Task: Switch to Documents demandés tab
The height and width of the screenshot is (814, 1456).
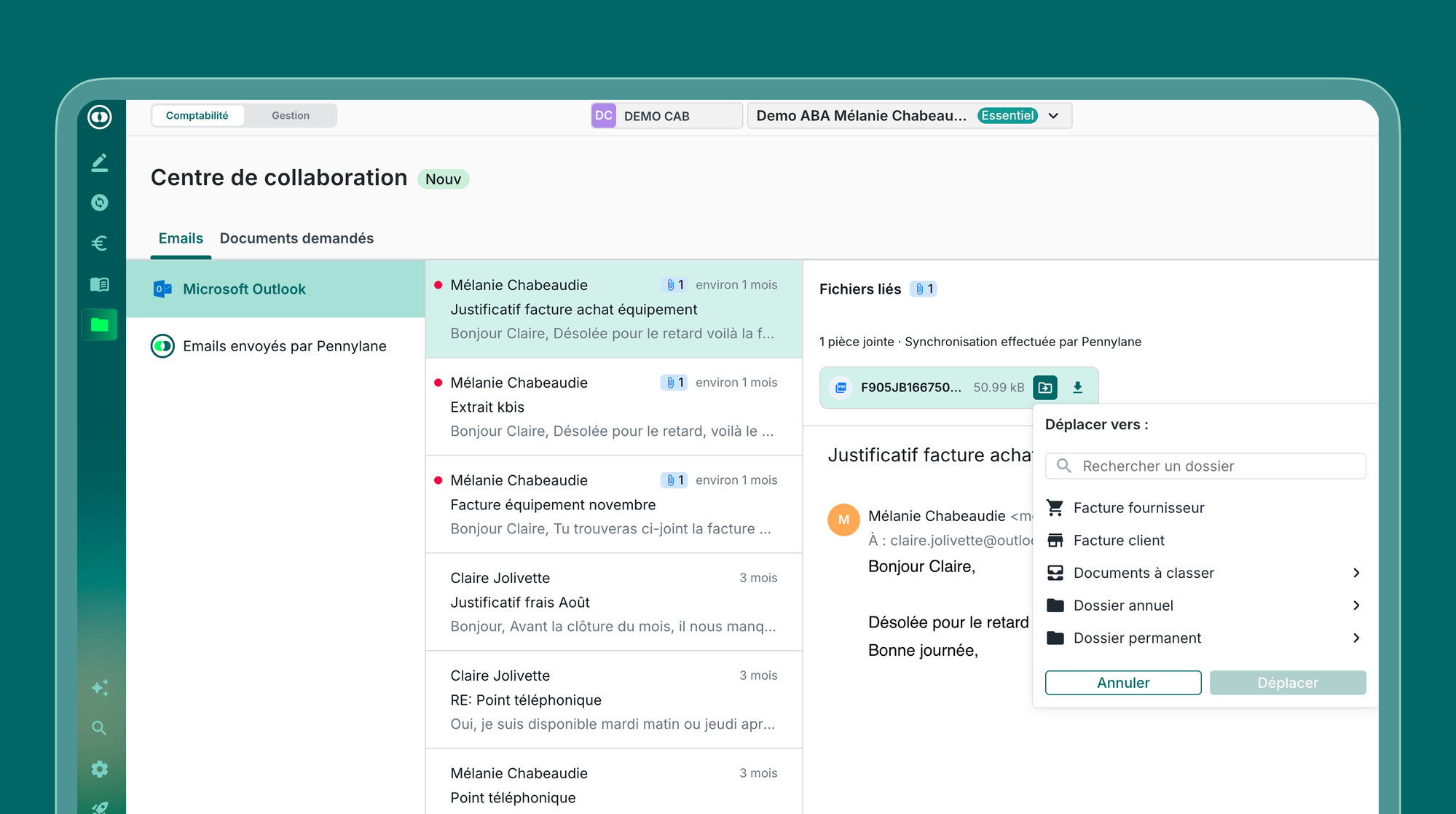Action: [x=296, y=238]
